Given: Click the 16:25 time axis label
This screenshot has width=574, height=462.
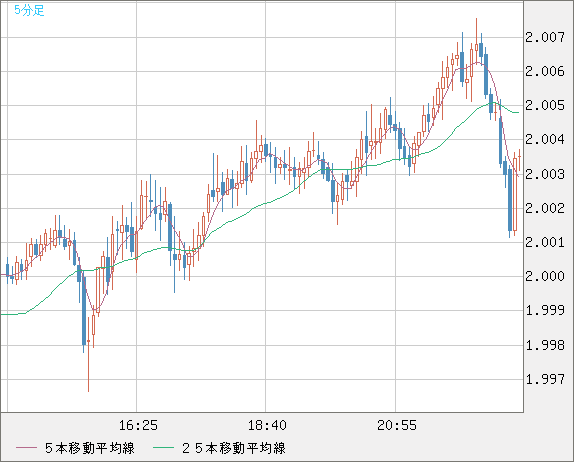Looking at the screenshot, I should pyautogui.click(x=138, y=425).
